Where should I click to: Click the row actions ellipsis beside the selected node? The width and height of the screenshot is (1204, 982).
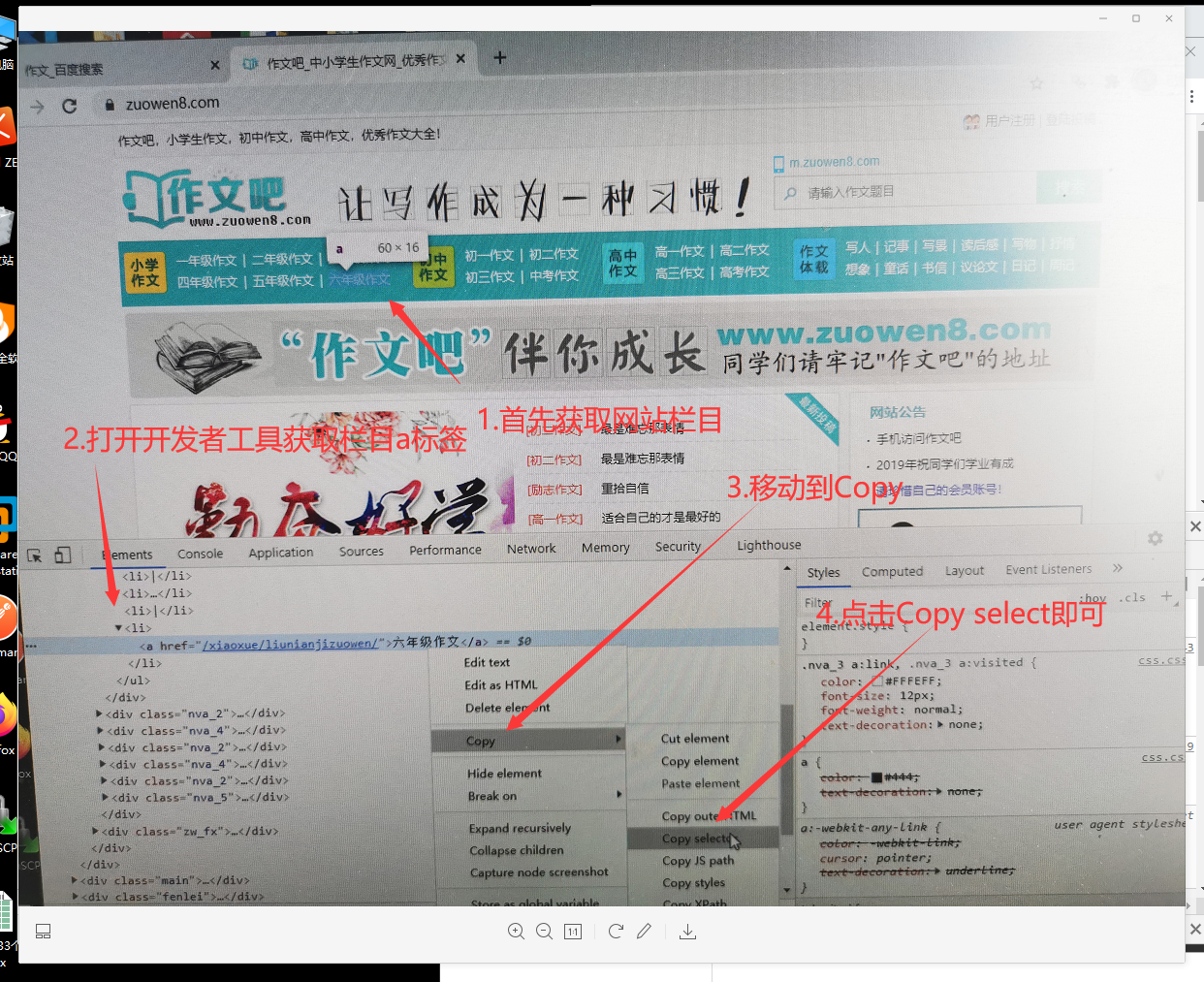[32, 645]
